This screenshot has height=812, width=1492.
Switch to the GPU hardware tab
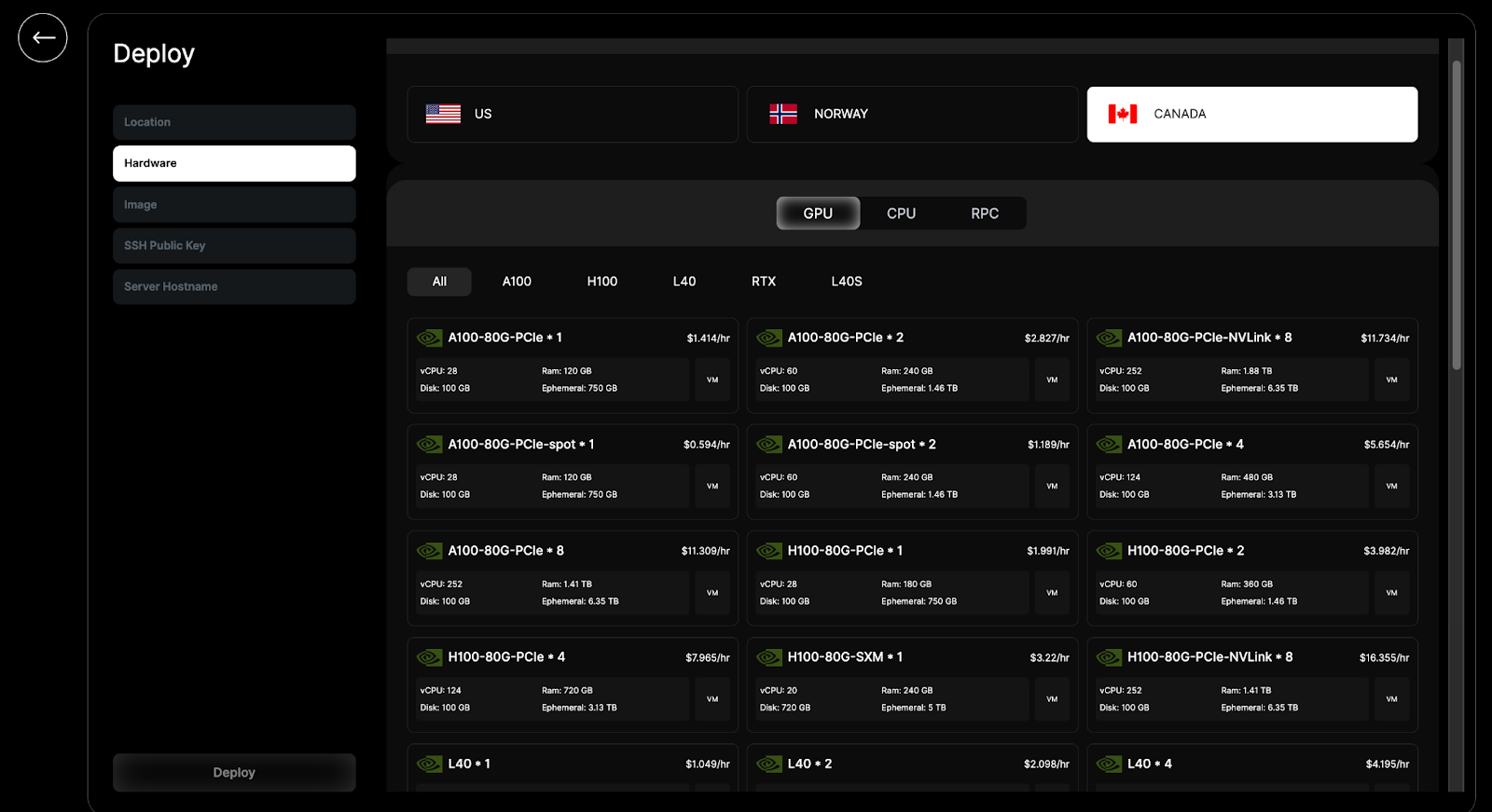818,213
